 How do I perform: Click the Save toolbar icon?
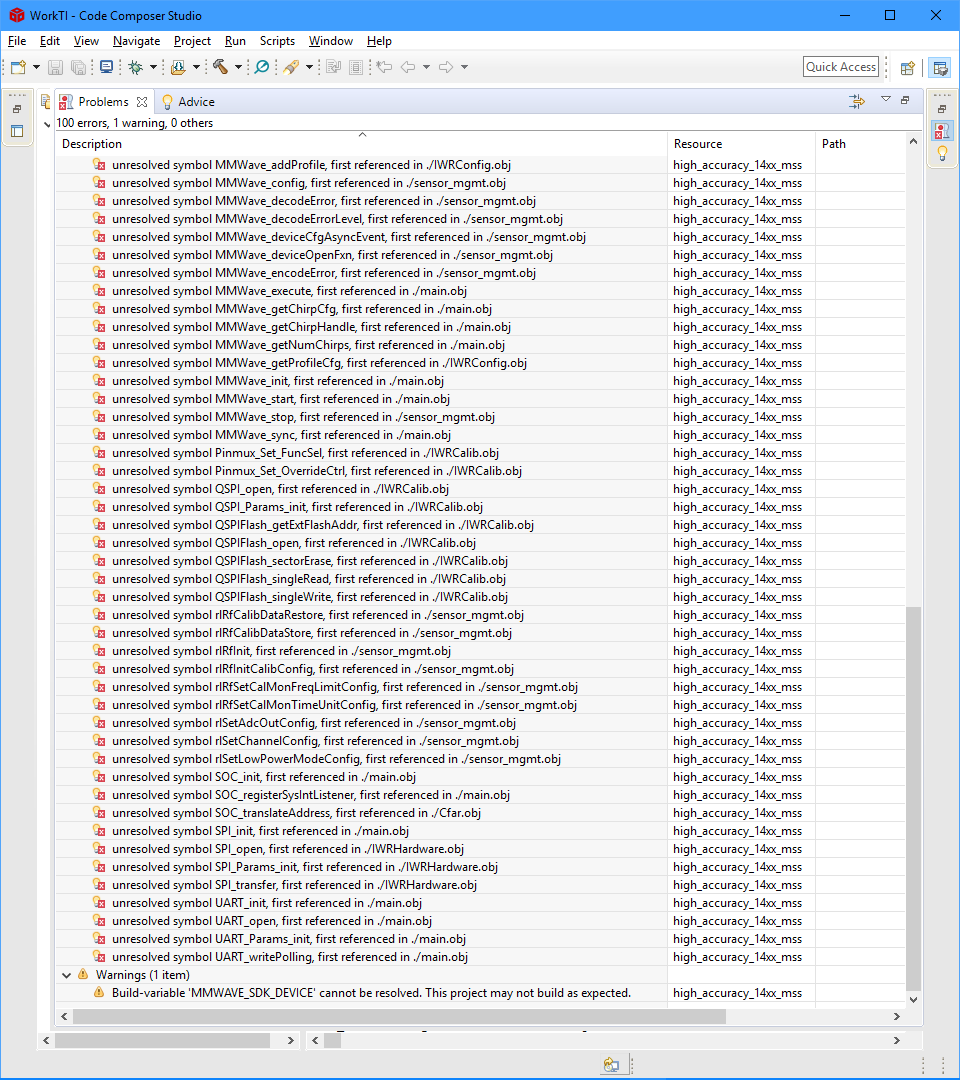click(55, 67)
